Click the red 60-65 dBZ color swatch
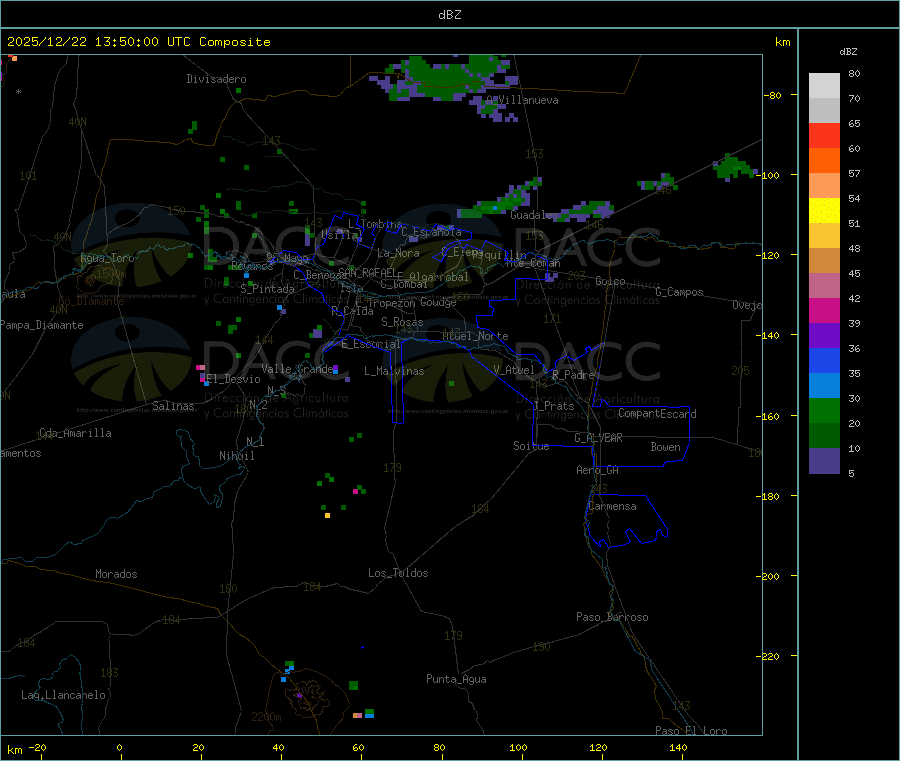Viewport: 900px width, 761px height. [x=824, y=136]
